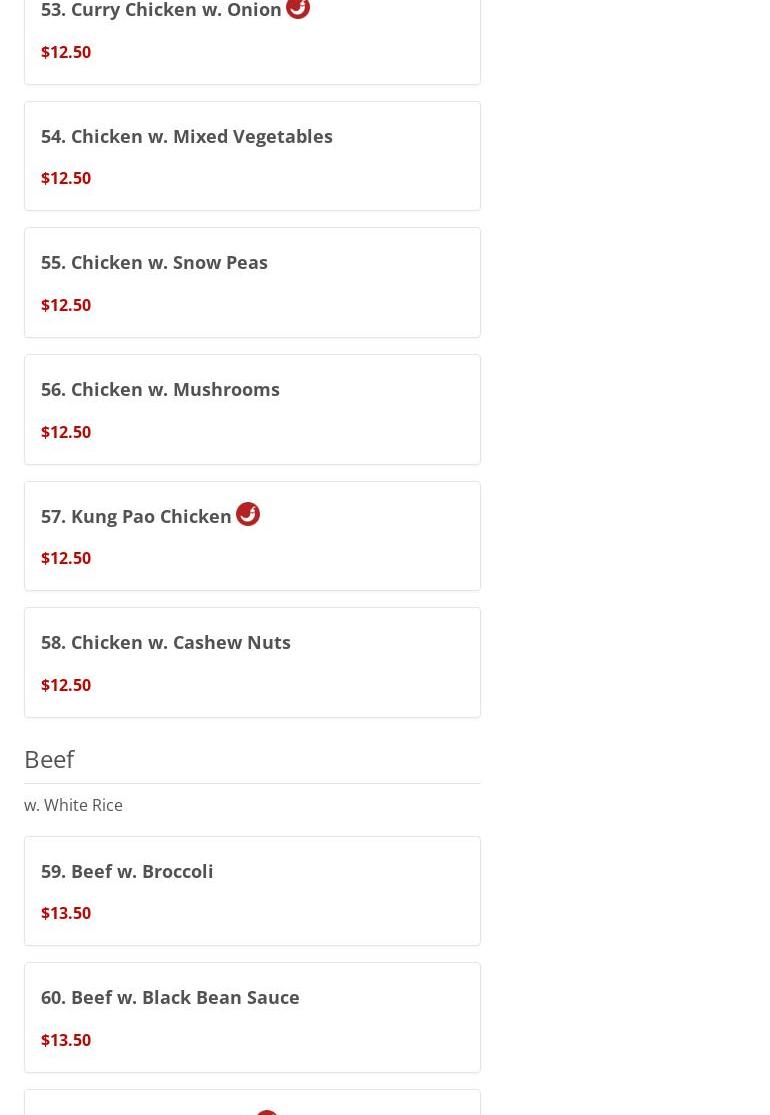Click spicy chili icon next to Kung Pao Chicken
This screenshot has width=770, height=1115.
[x=247, y=513]
